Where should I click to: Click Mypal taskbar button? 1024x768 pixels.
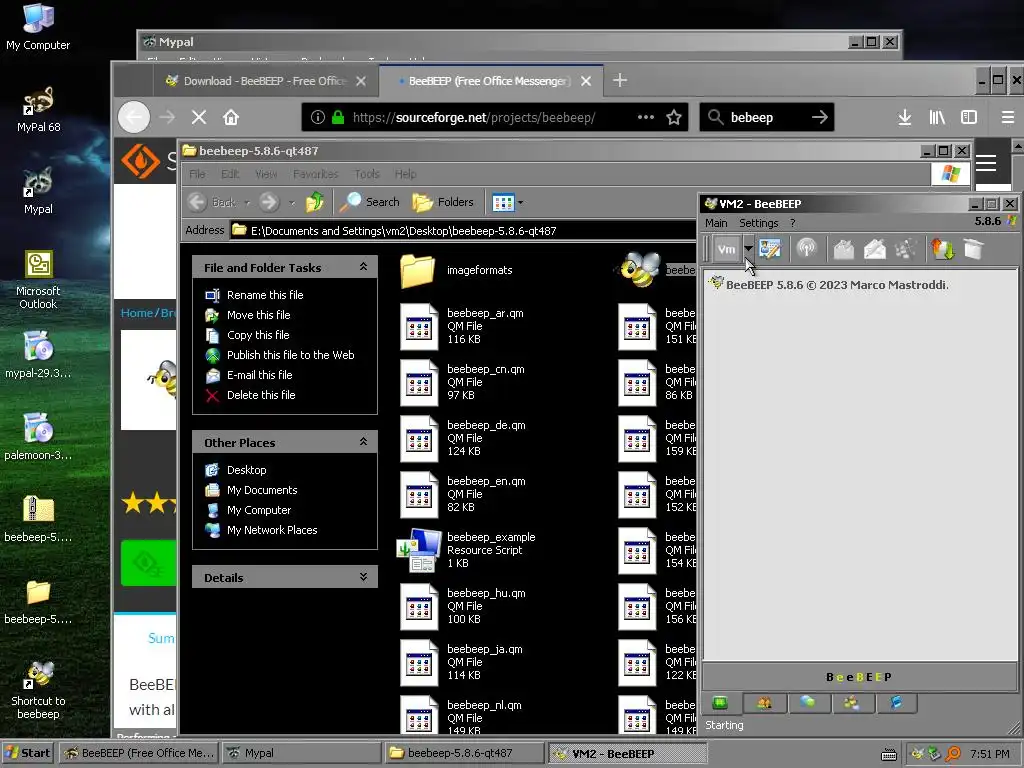click(301, 753)
